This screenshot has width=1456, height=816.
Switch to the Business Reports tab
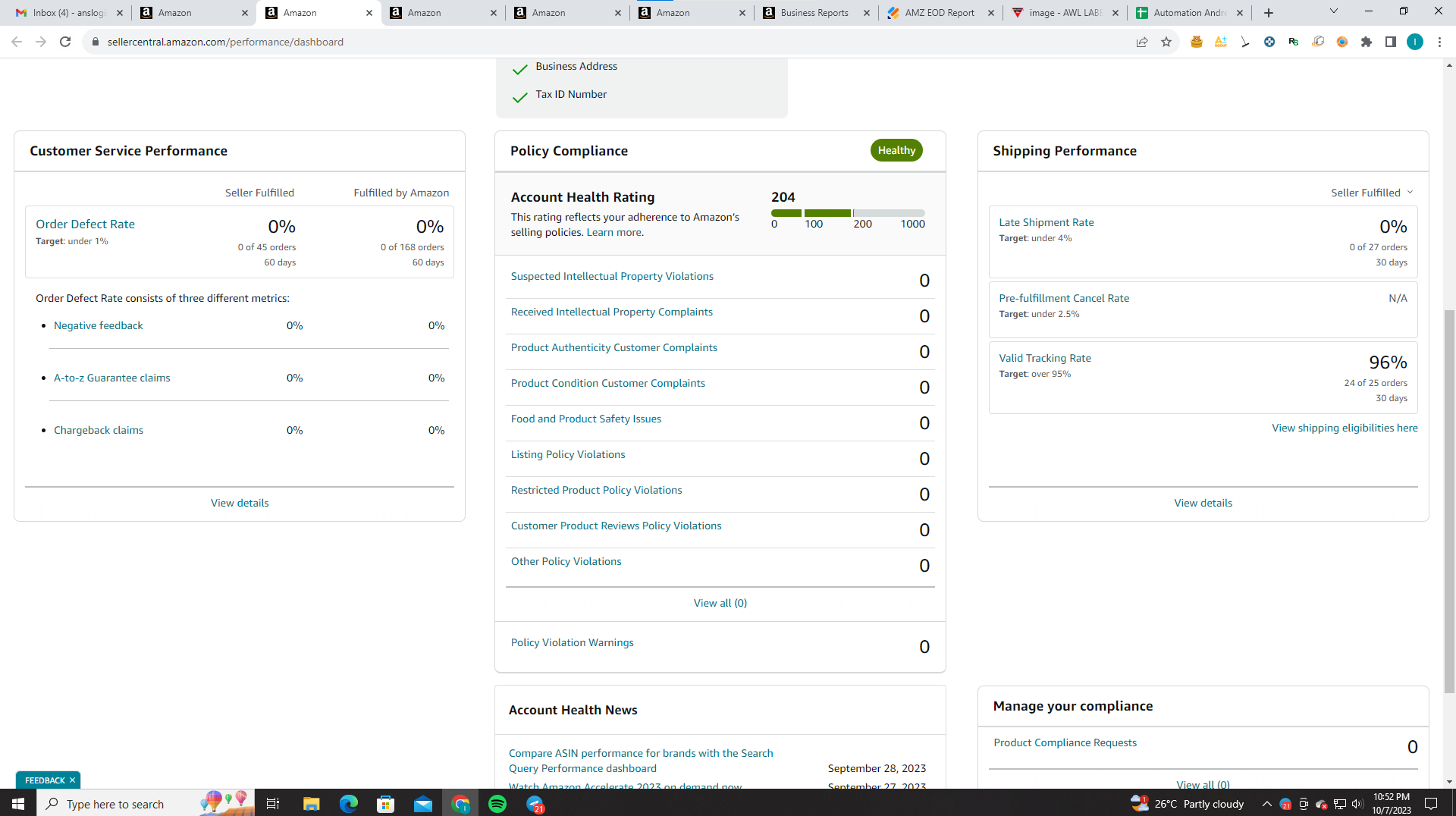(816, 13)
